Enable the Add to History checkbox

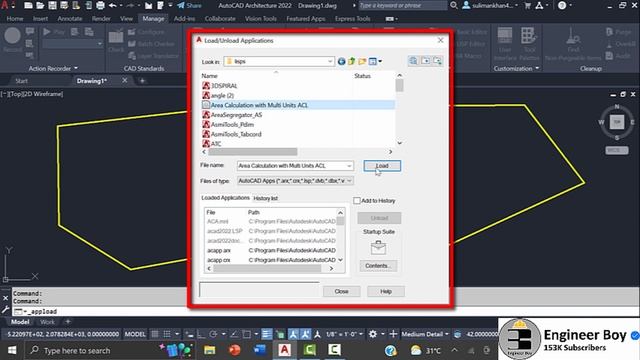pyautogui.click(x=357, y=200)
